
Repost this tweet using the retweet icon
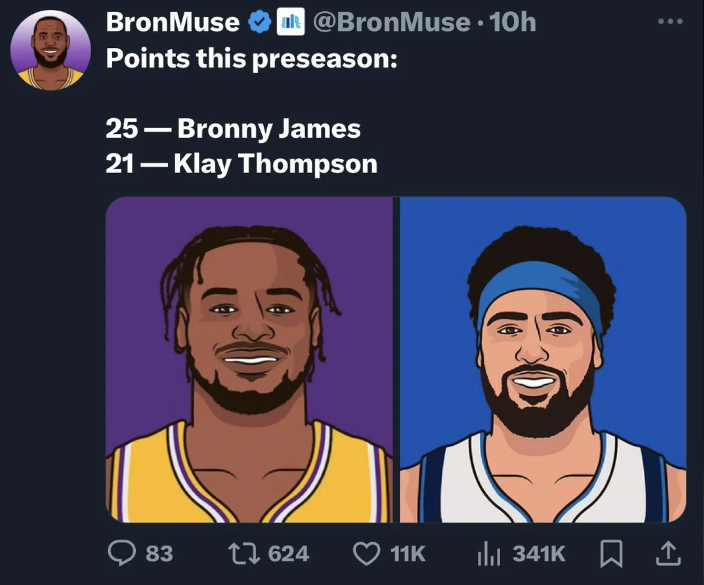pyautogui.click(x=241, y=552)
